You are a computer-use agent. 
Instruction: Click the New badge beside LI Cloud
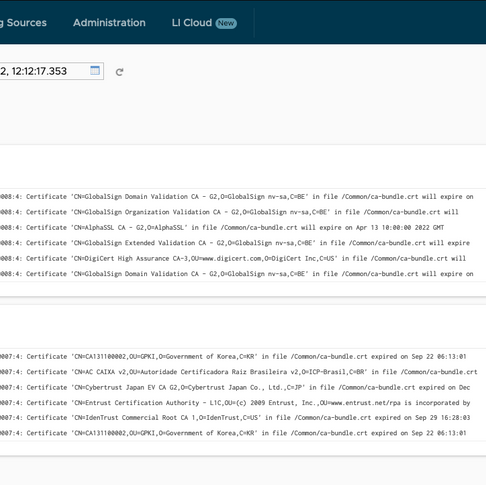pyautogui.click(x=226, y=23)
